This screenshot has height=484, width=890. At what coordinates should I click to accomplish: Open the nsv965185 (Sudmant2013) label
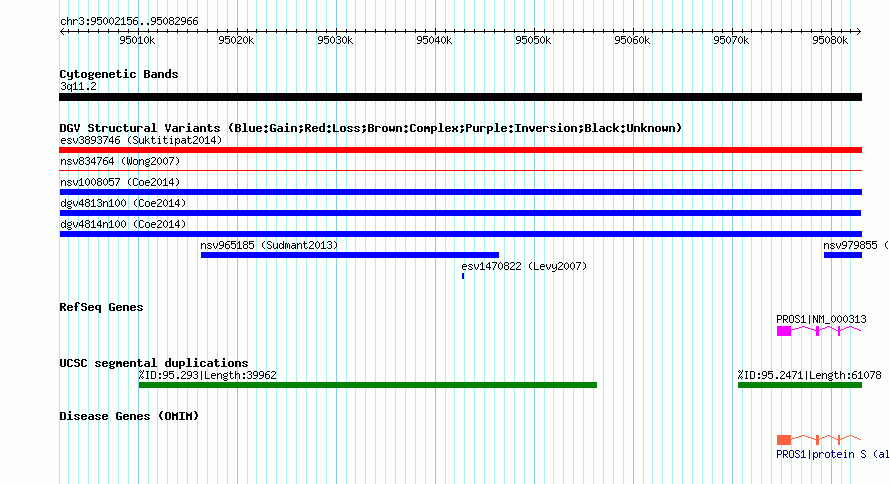pyautogui.click(x=269, y=245)
